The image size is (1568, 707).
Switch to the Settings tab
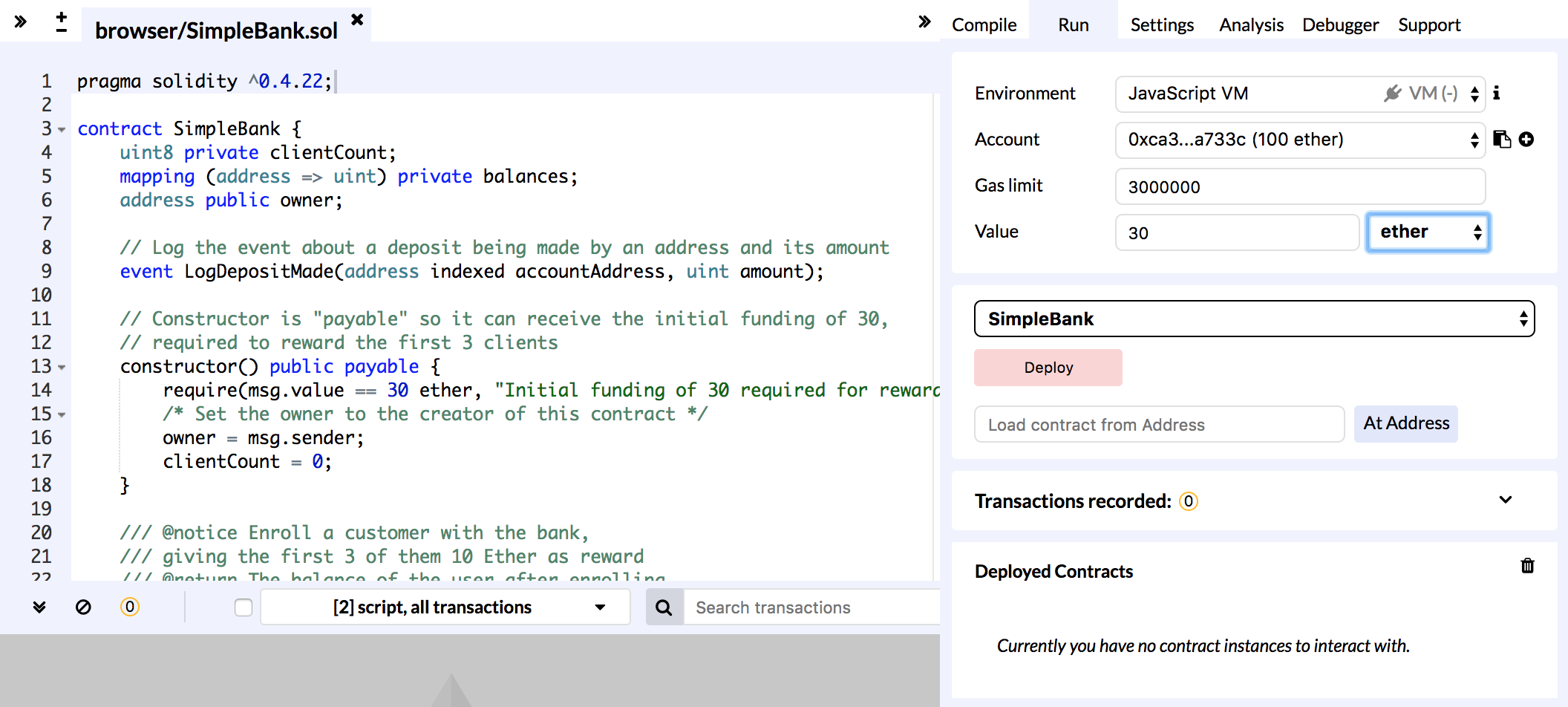1162,25
